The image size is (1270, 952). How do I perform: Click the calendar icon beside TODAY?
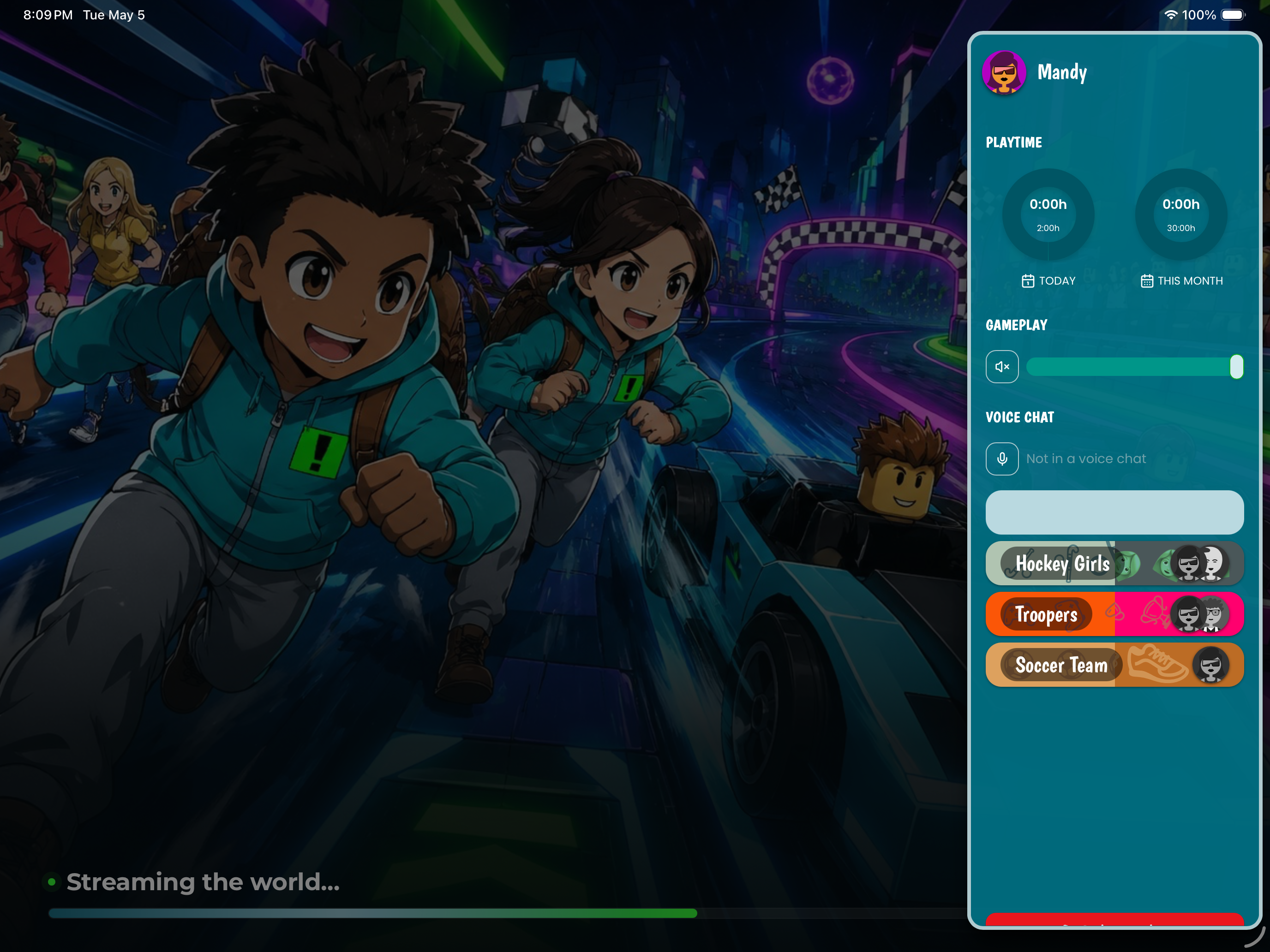pyautogui.click(x=1028, y=280)
